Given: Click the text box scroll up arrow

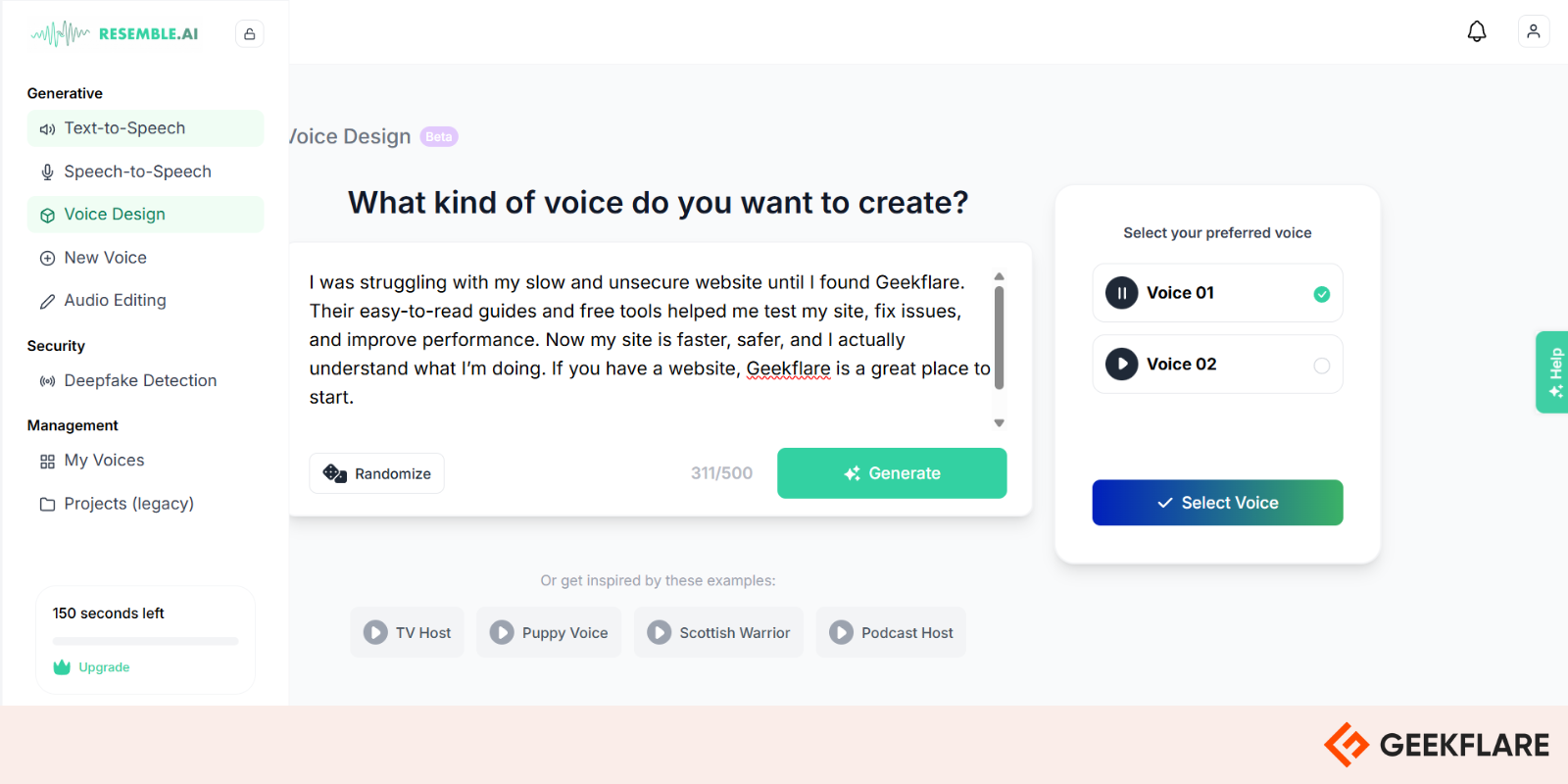Looking at the screenshot, I should 1000,276.
